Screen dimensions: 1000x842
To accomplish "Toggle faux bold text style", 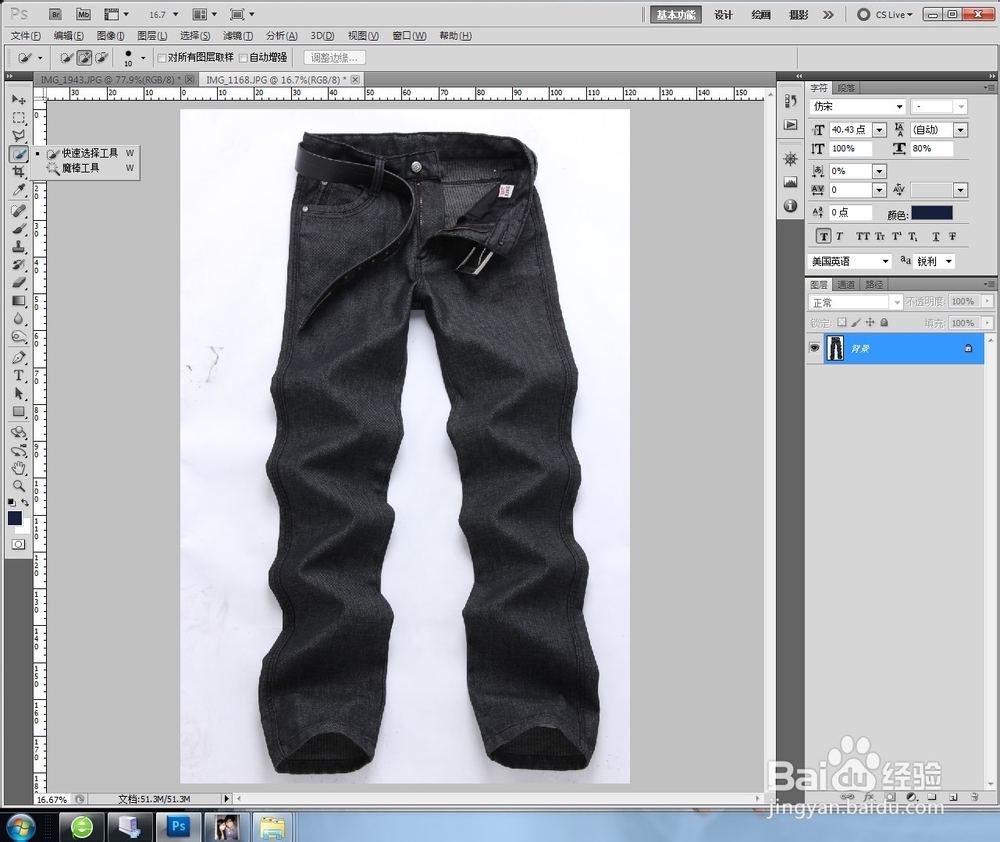I will pos(824,237).
